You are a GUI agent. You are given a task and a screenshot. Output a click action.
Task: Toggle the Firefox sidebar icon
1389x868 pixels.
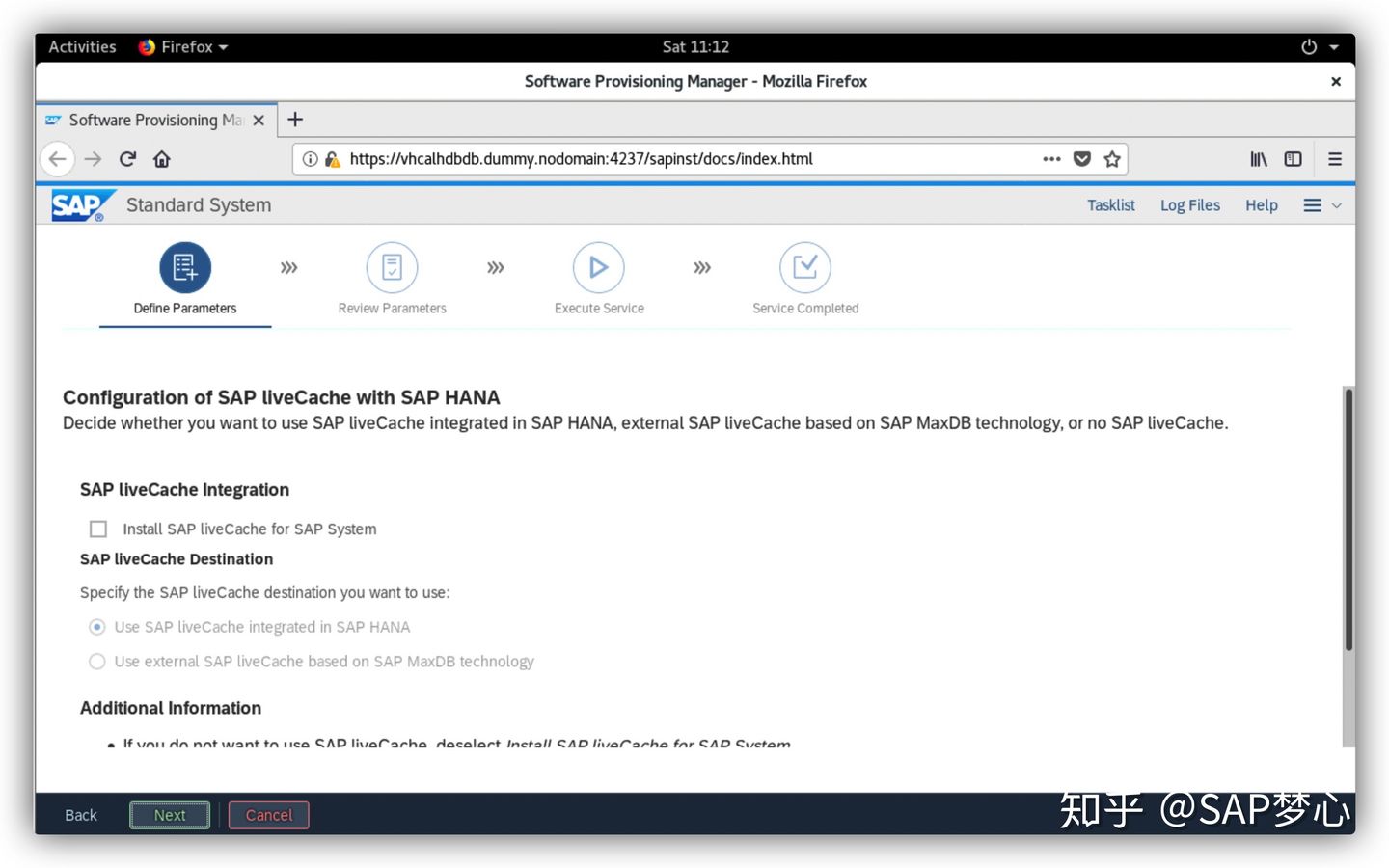coord(1293,159)
